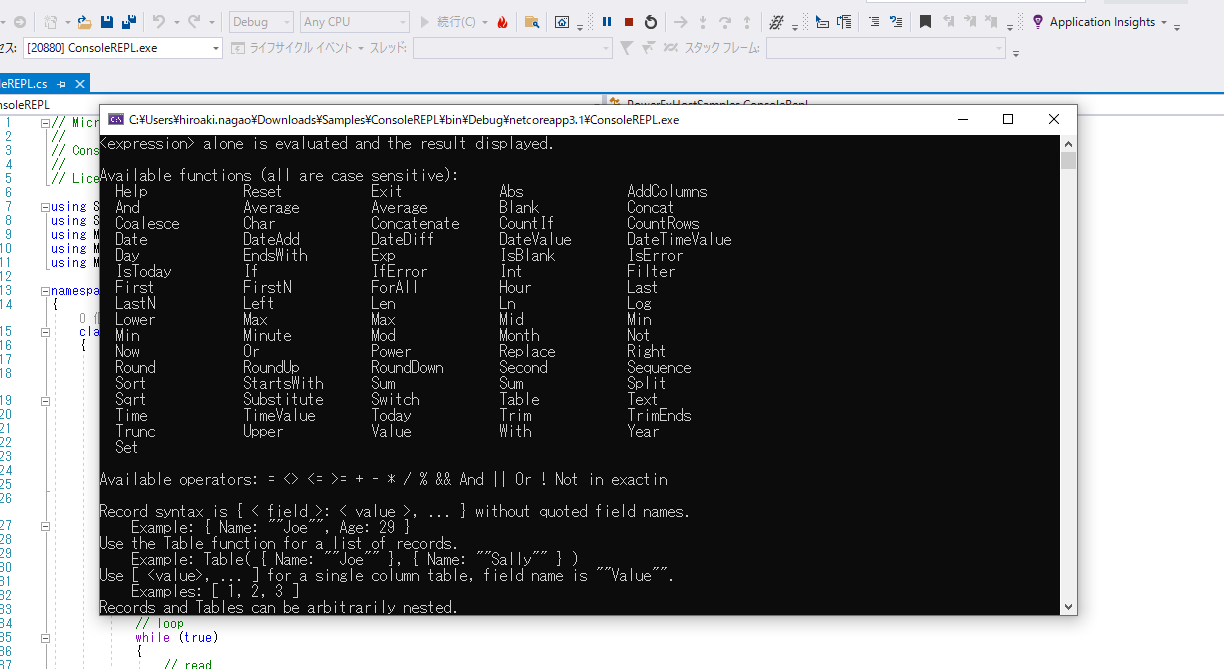Expand the Application Insights dropdown arrow
The width and height of the screenshot is (1224, 669).
tap(1164, 22)
